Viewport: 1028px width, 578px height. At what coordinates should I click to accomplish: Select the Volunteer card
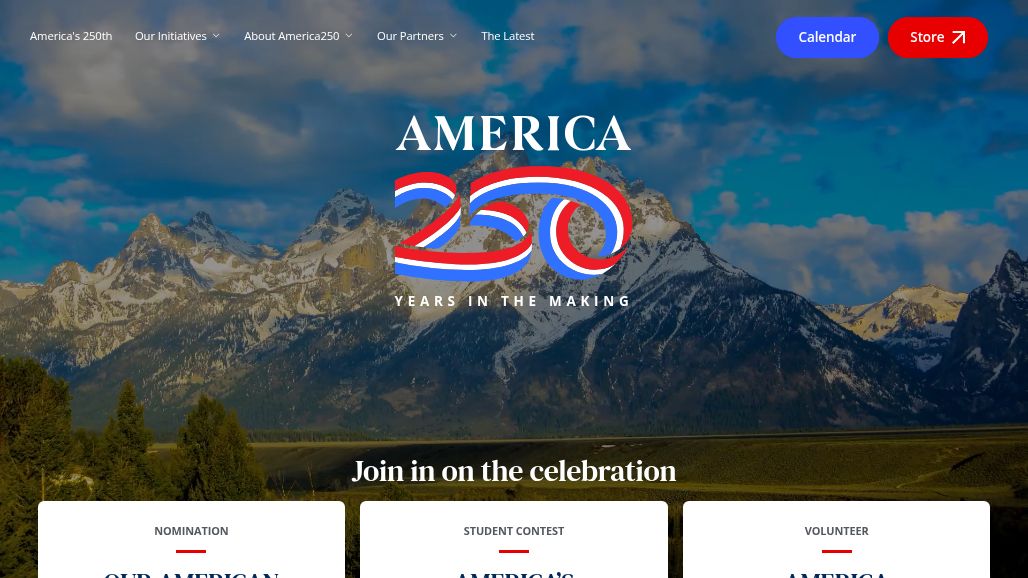(837, 539)
